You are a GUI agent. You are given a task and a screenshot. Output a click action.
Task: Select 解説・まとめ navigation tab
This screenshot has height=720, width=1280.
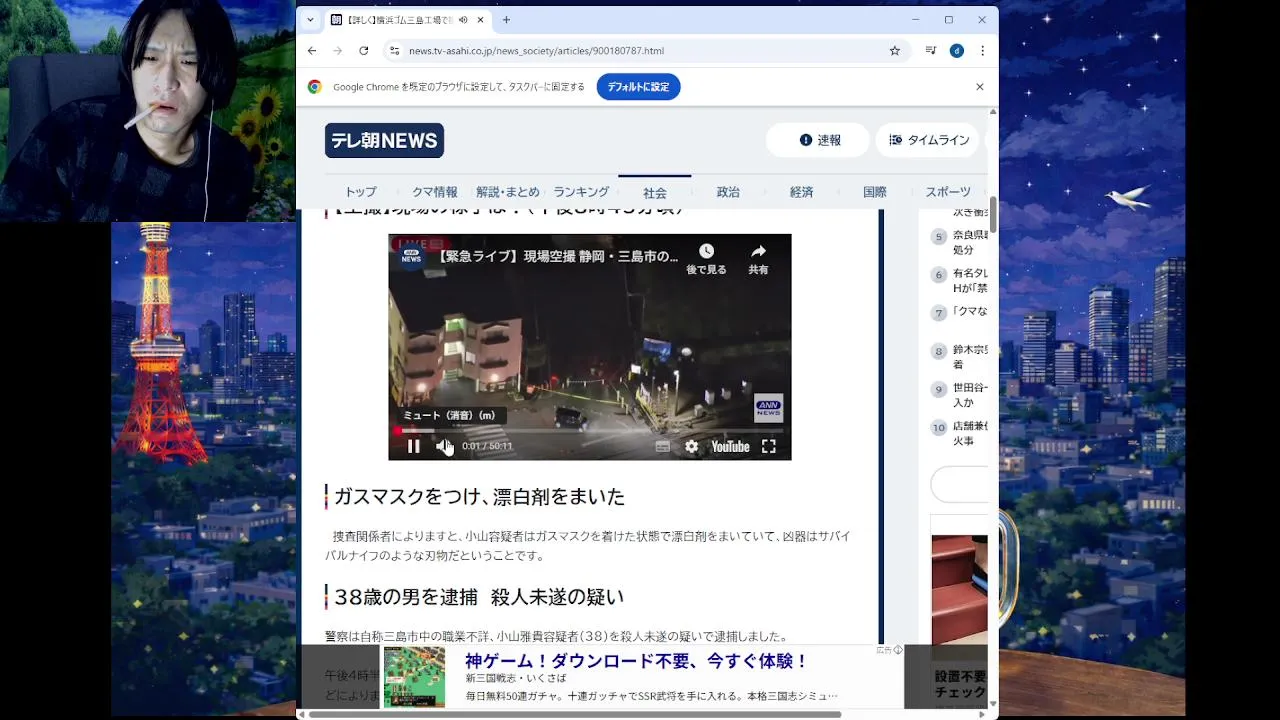tap(508, 192)
